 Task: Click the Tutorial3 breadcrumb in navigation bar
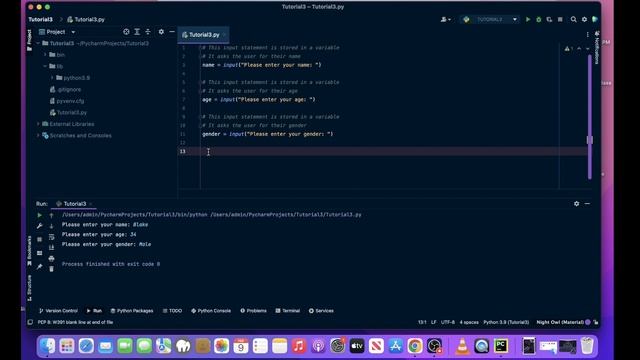click(x=40, y=19)
